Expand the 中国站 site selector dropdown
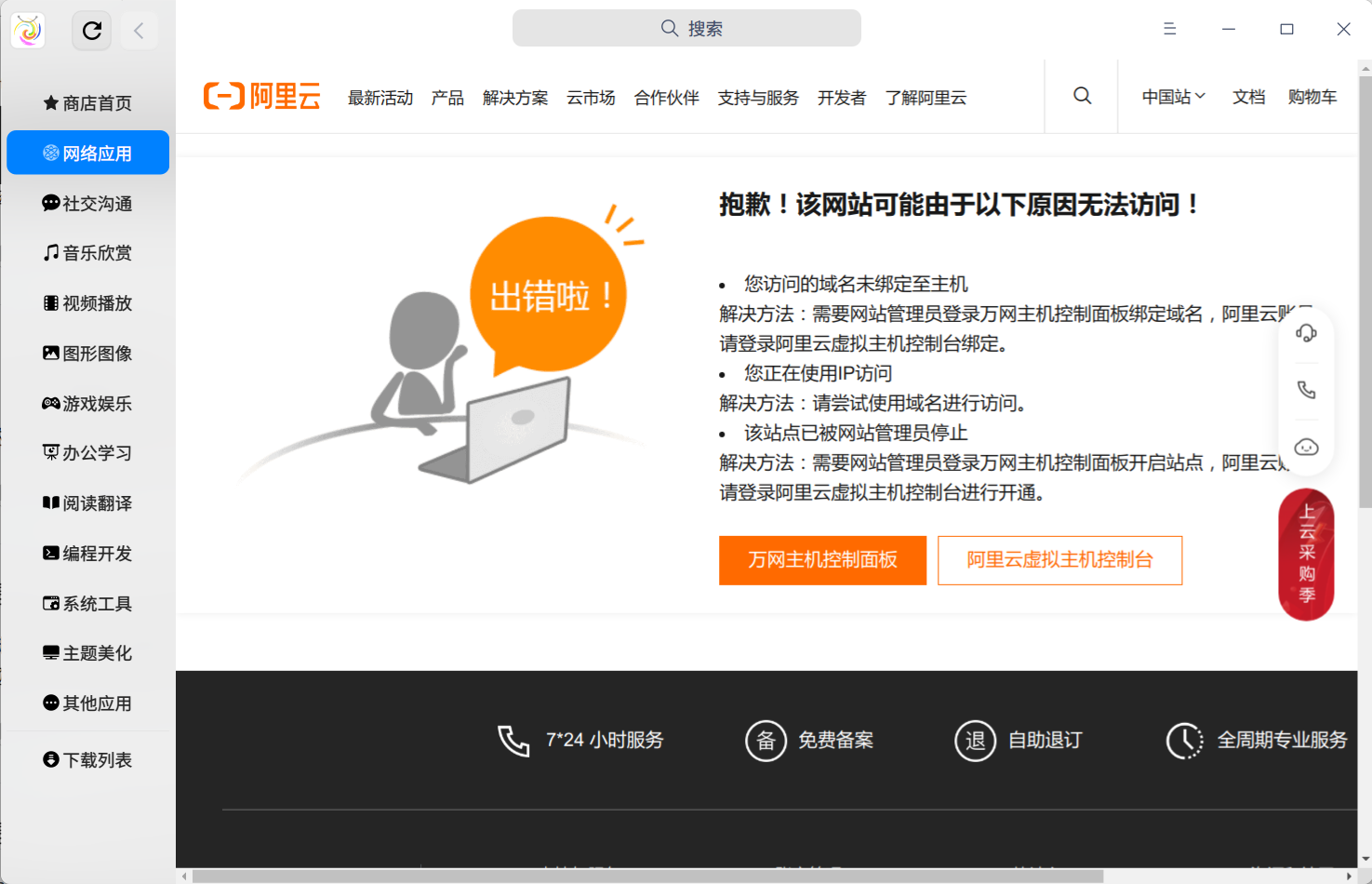This screenshot has width=1372, height=884. (1172, 96)
